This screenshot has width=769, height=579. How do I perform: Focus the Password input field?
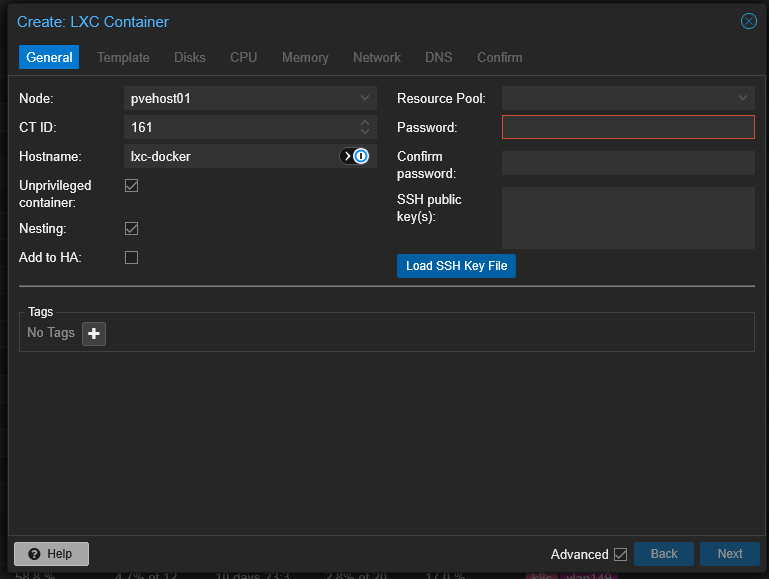[628, 127]
